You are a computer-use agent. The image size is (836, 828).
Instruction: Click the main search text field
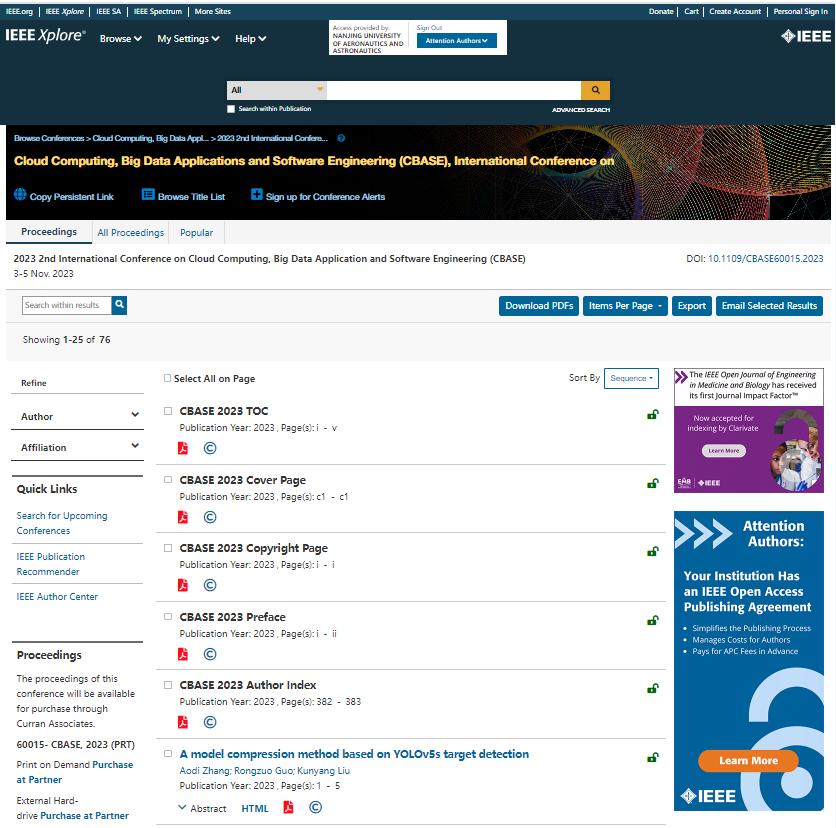coord(454,90)
